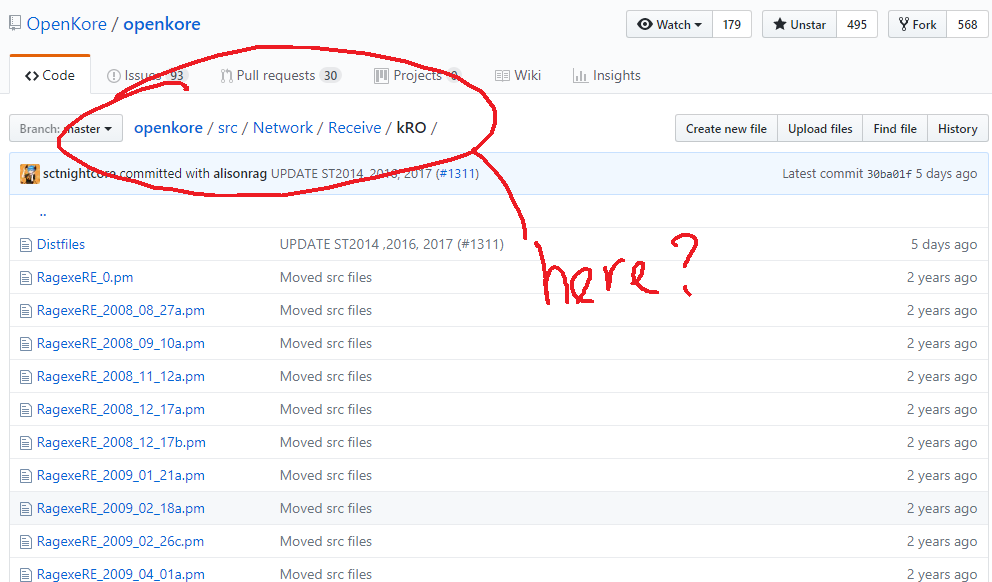Screen dimensions: 992x582
Task: Click the Fork button
Action: pos(917,24)
